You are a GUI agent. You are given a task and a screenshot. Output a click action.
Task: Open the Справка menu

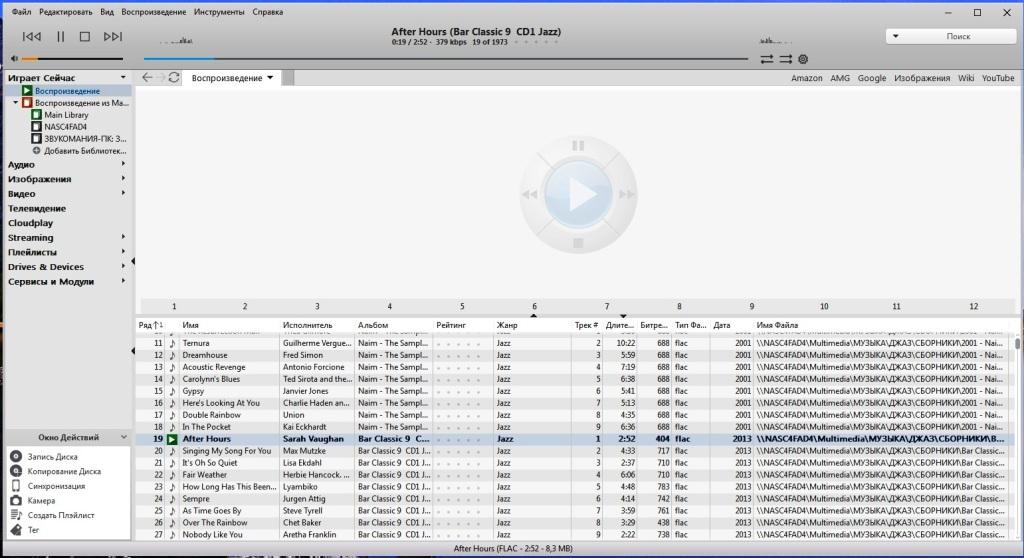click(267, 12)
